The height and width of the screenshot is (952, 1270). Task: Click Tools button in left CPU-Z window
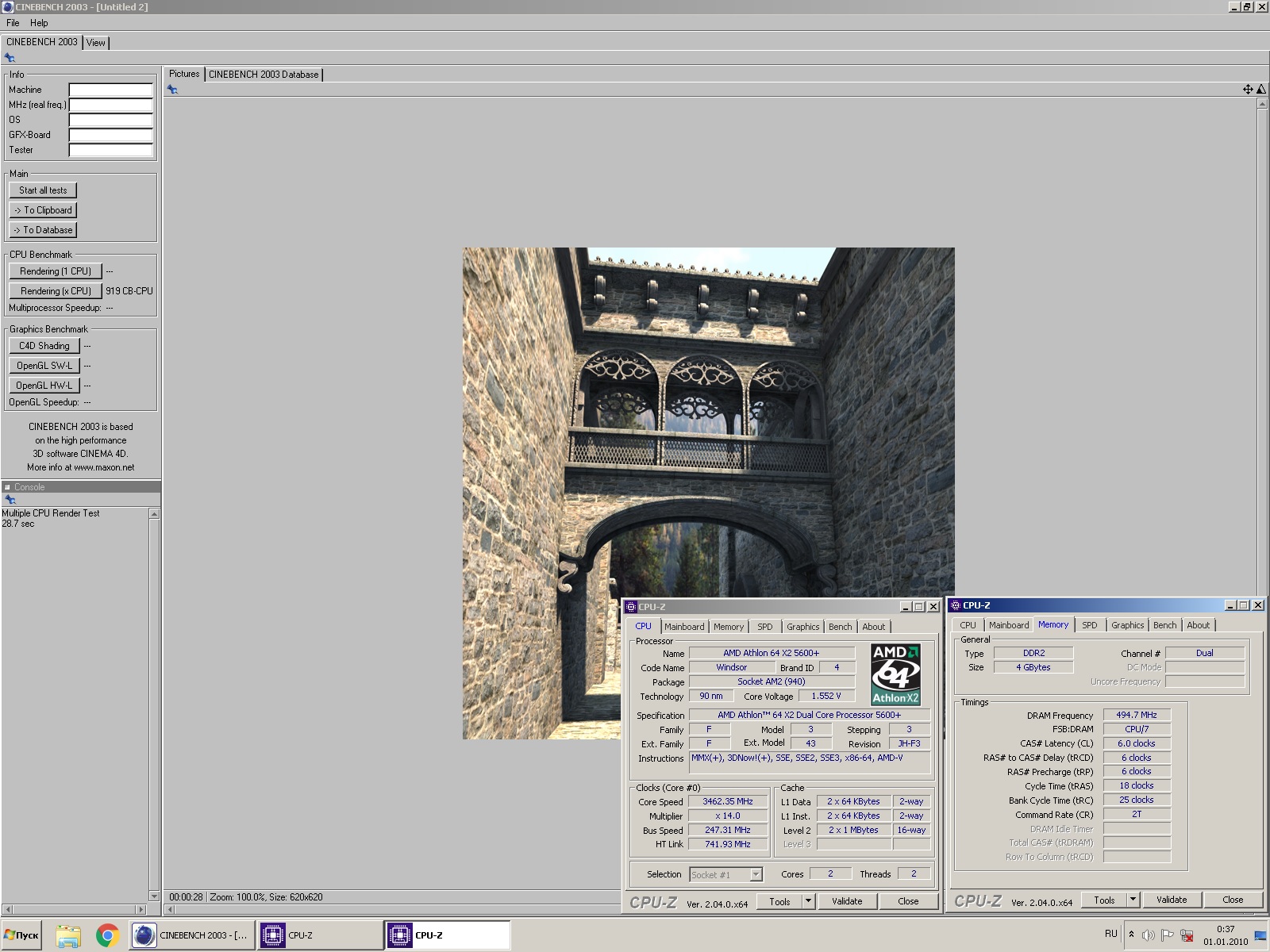pyautogui.click(x=779, y=901)
